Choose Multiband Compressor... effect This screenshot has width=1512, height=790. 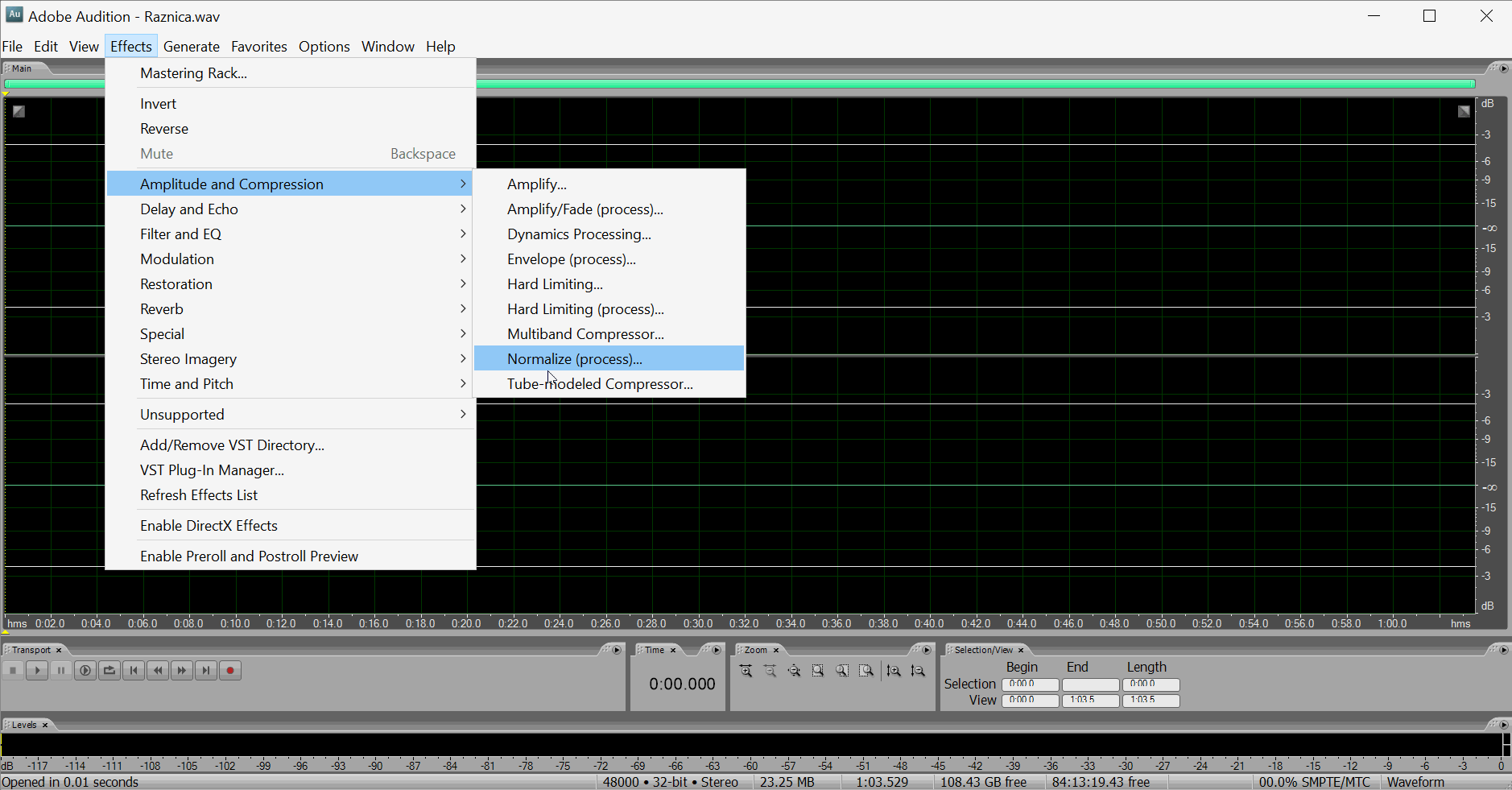point(609,334)
